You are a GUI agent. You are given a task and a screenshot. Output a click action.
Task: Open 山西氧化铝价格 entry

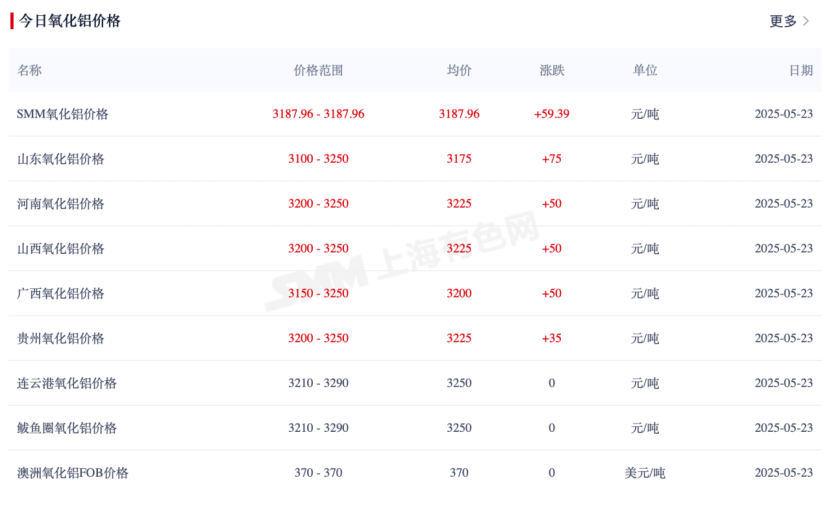pyautogui.click(x=60, y=249)
